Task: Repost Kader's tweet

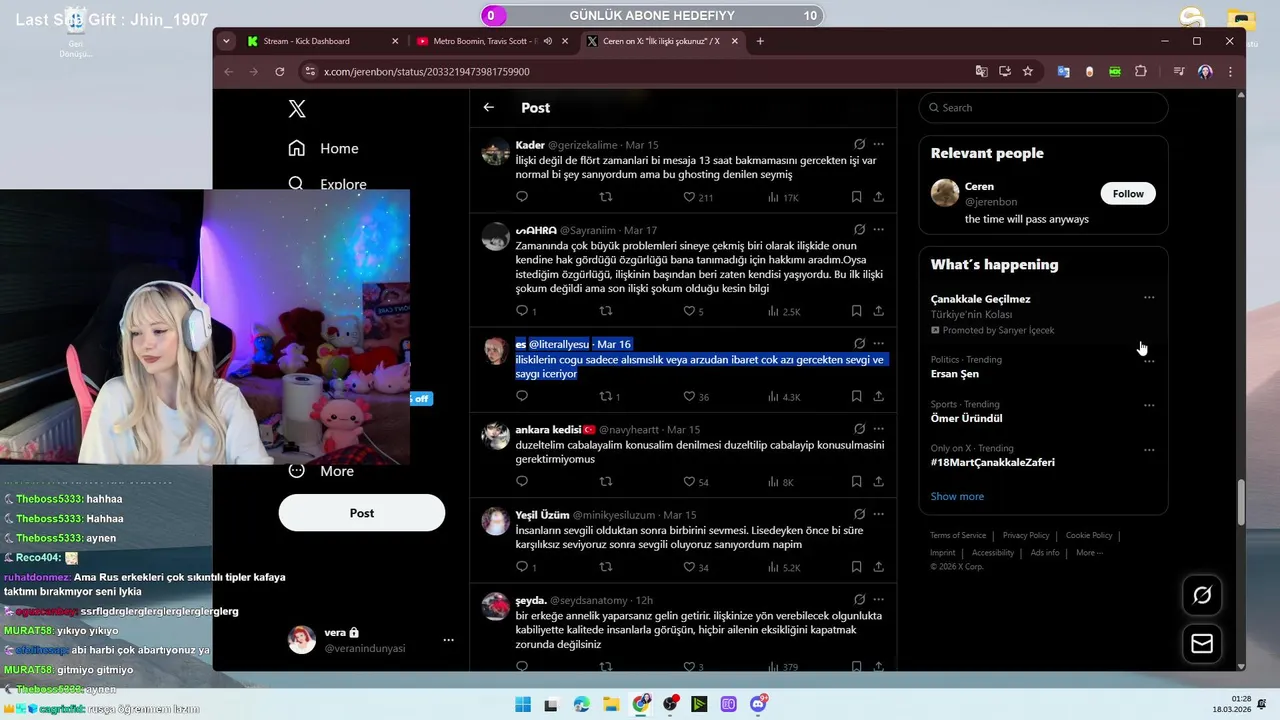Action: [x=605, y=197]
